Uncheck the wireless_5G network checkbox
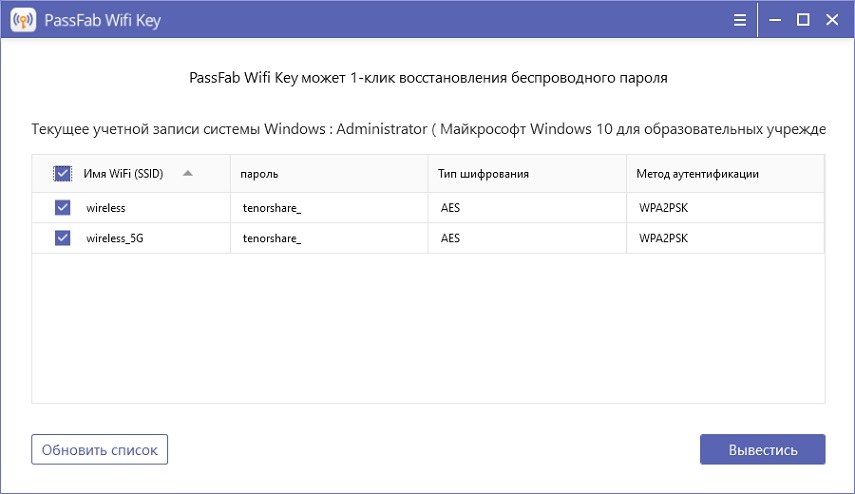855x494 pixels. (62, 238)
